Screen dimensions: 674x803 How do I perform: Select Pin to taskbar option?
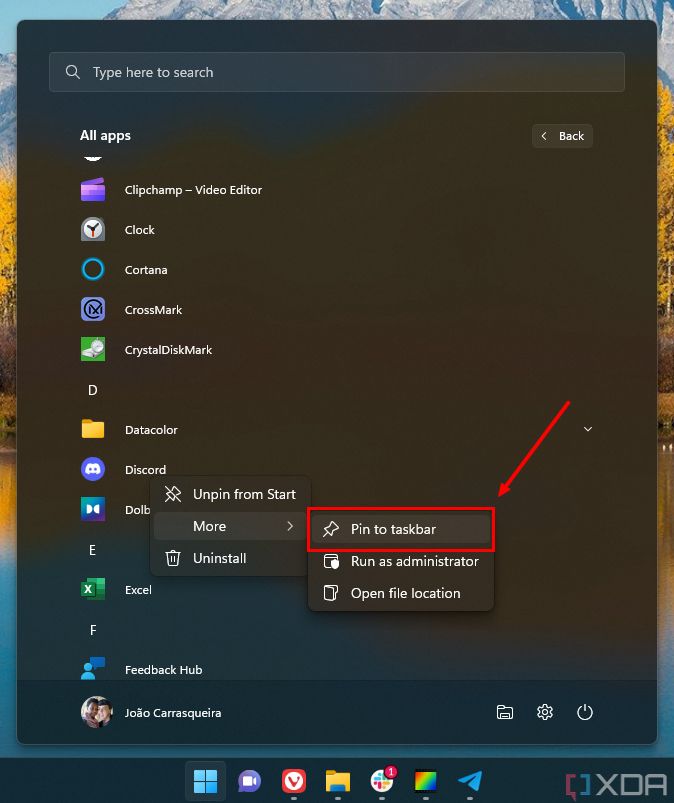click(401, 529)
